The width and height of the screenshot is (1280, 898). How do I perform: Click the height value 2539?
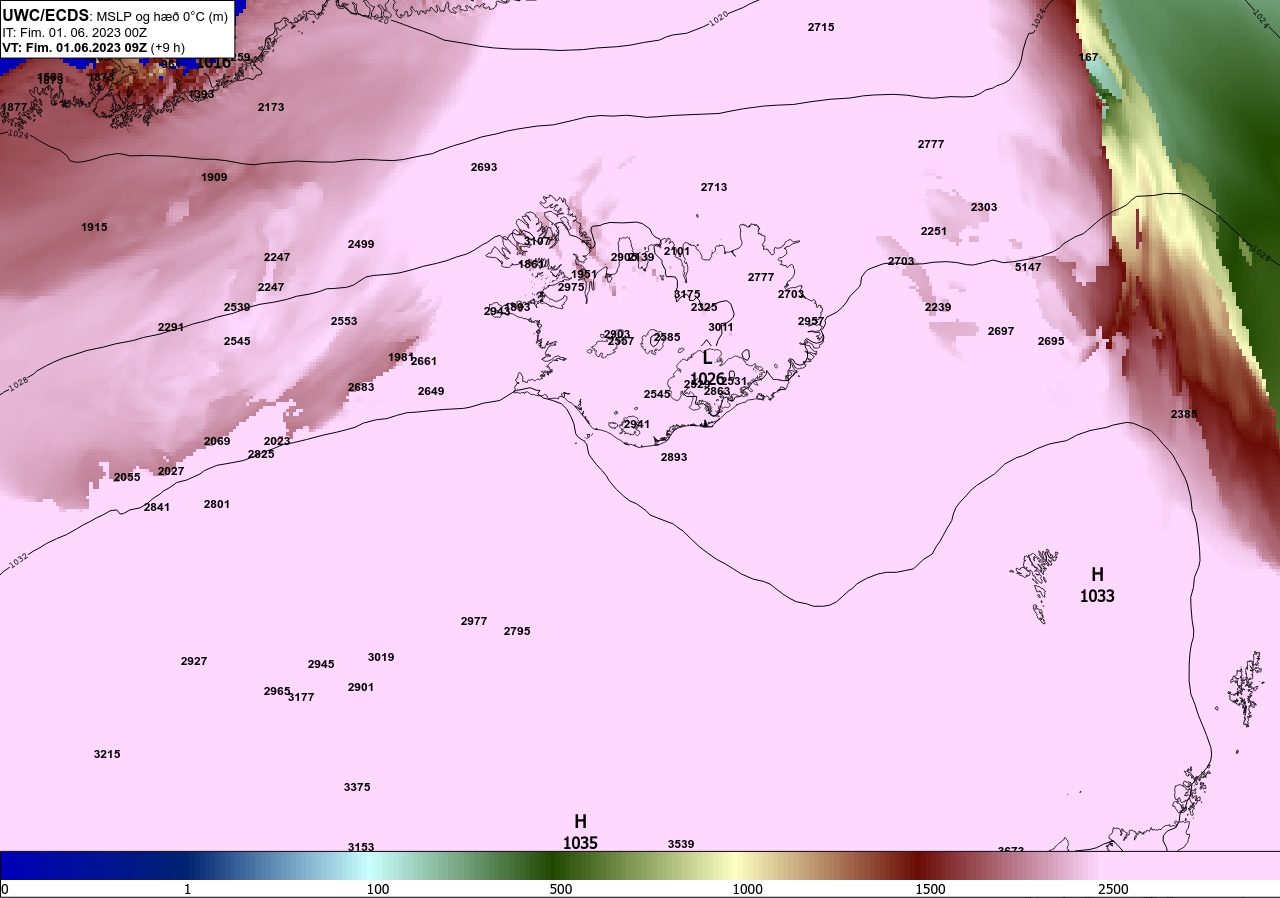click(x=237, y=307)
